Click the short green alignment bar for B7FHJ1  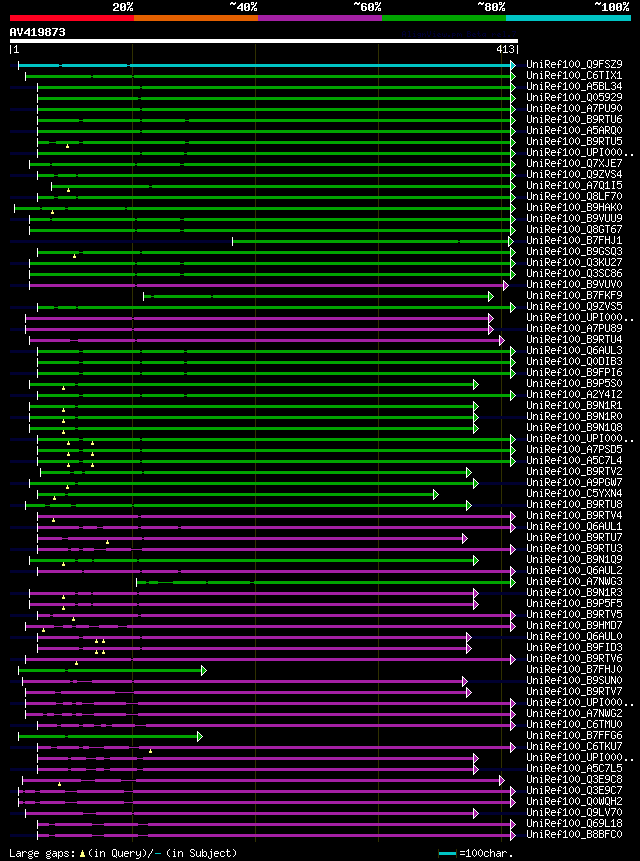[x=372, y=241]
